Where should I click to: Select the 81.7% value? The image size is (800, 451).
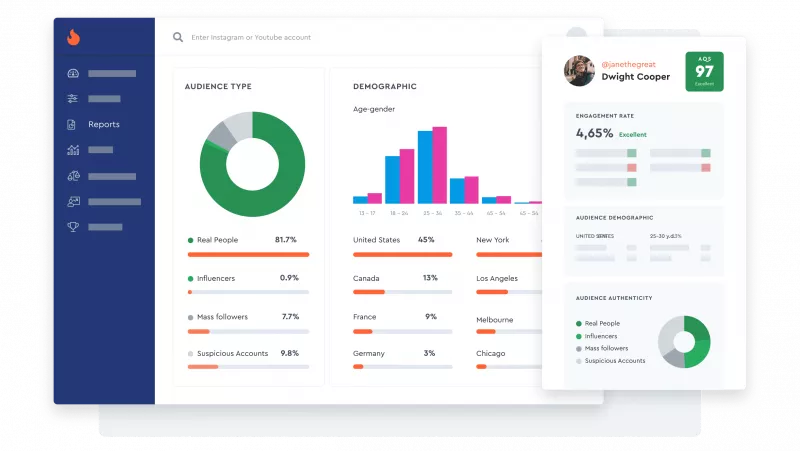click(286, 239)
